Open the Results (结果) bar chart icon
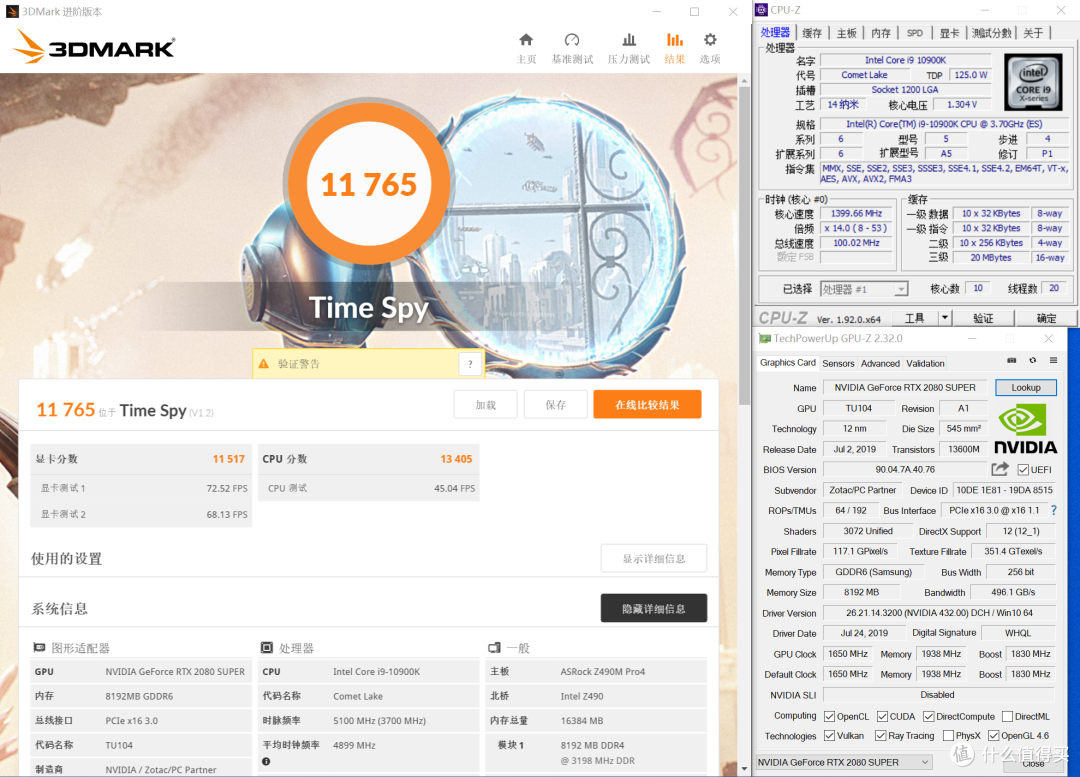The width and height of the screenshot is (1080, 777). 675,40
